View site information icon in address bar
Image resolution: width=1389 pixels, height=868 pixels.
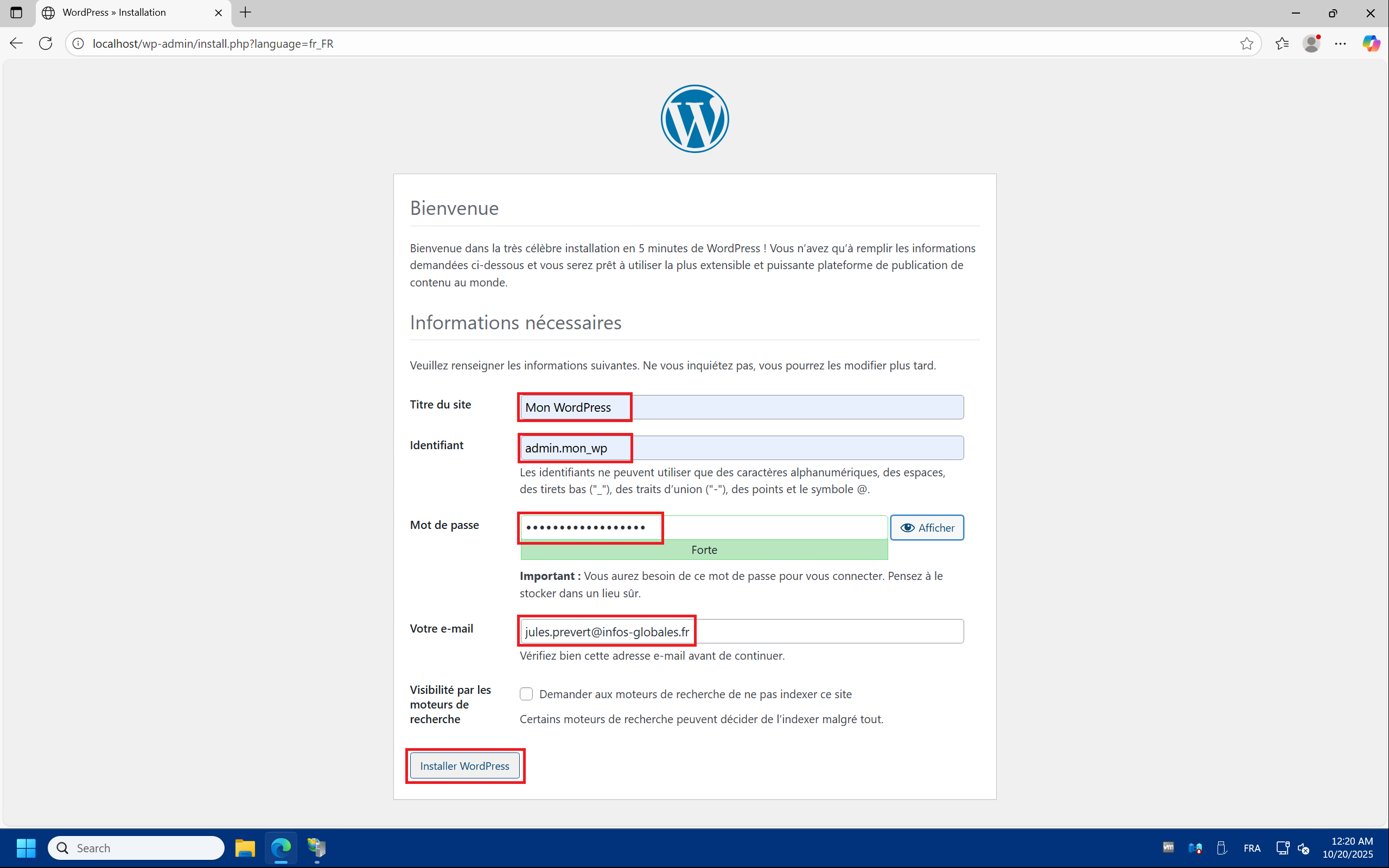tap(79, 43)
